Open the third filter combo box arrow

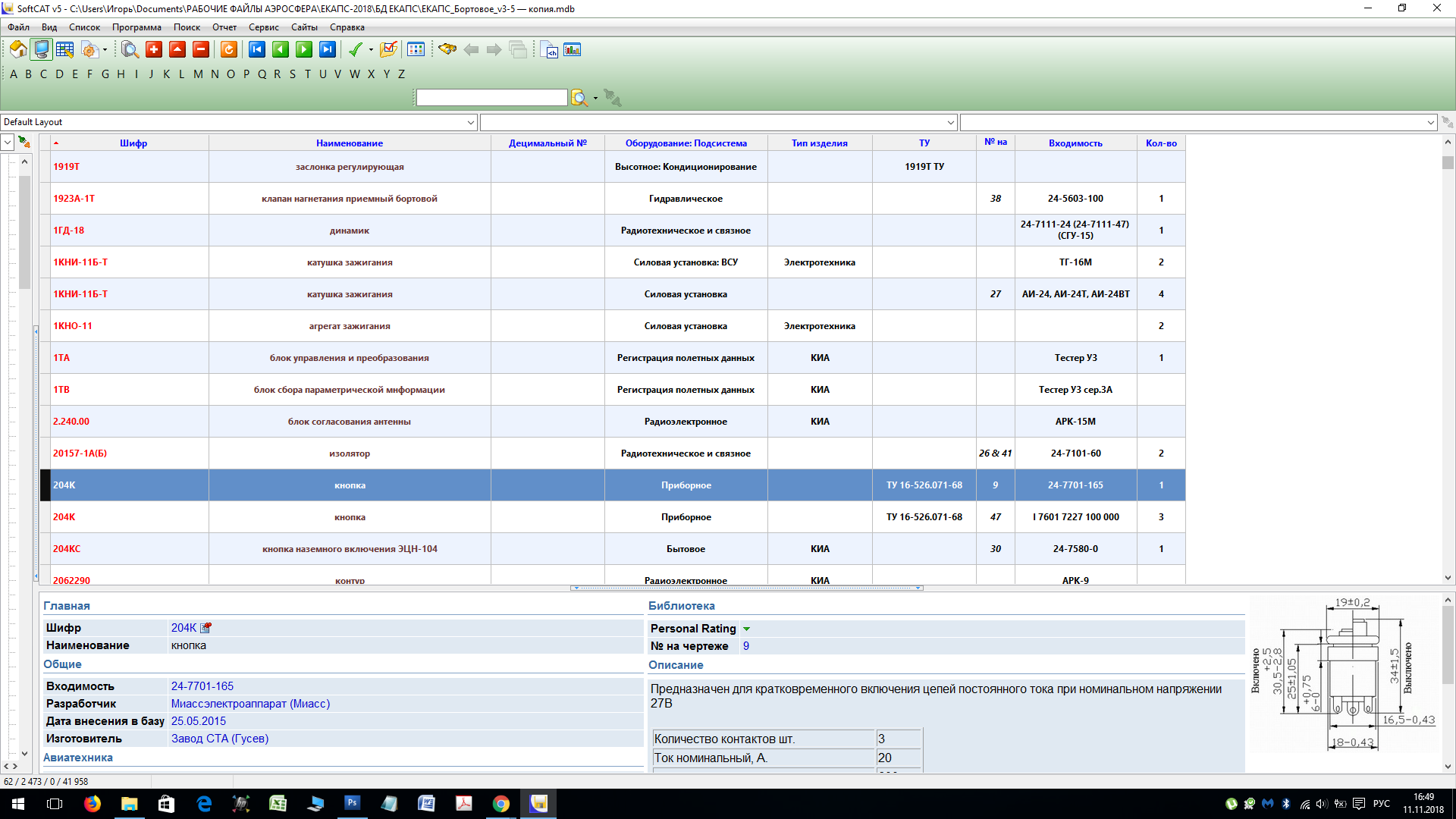(x=1431, y=122)
